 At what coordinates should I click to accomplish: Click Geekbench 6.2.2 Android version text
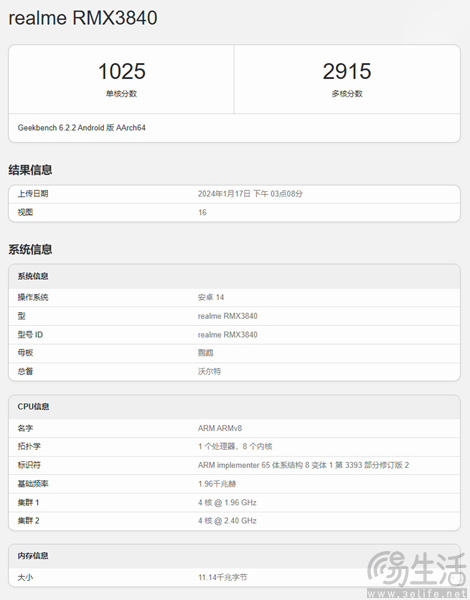click(82, 128)
